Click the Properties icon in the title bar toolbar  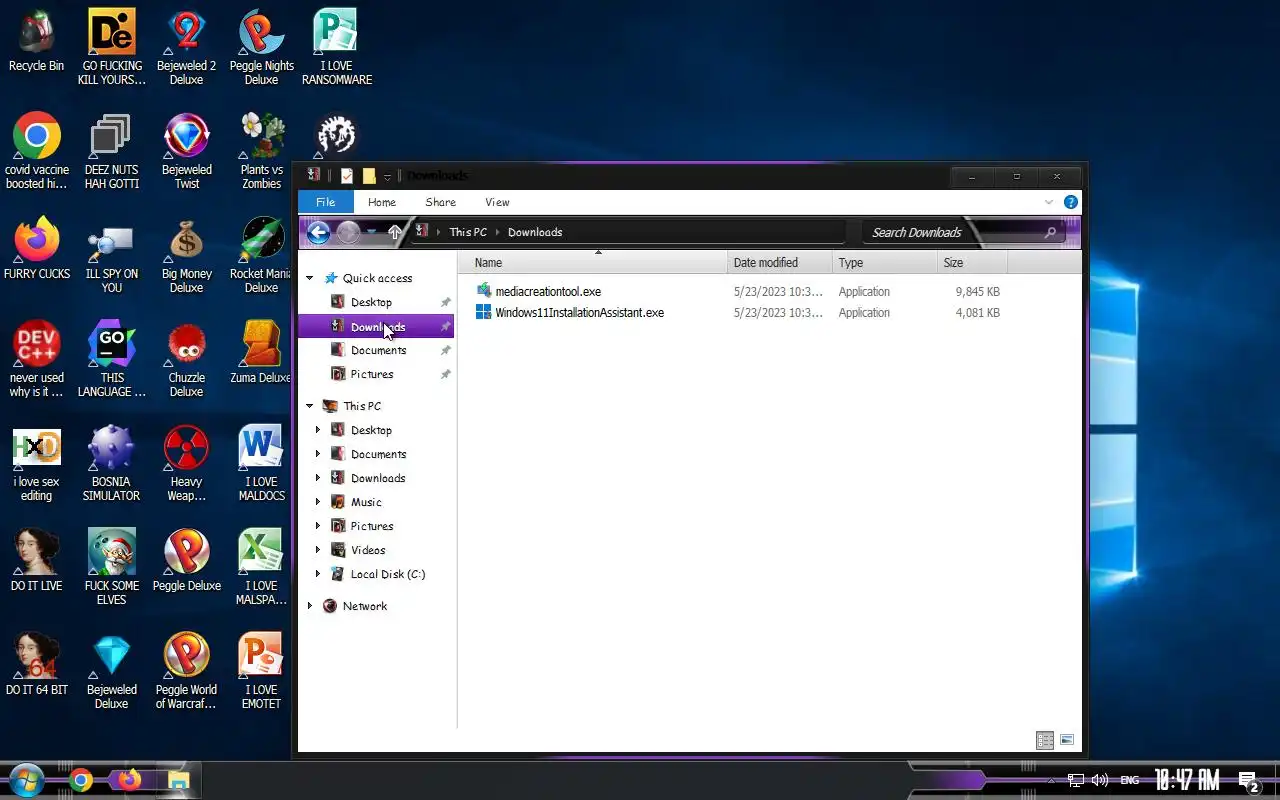tap(347, 176)
